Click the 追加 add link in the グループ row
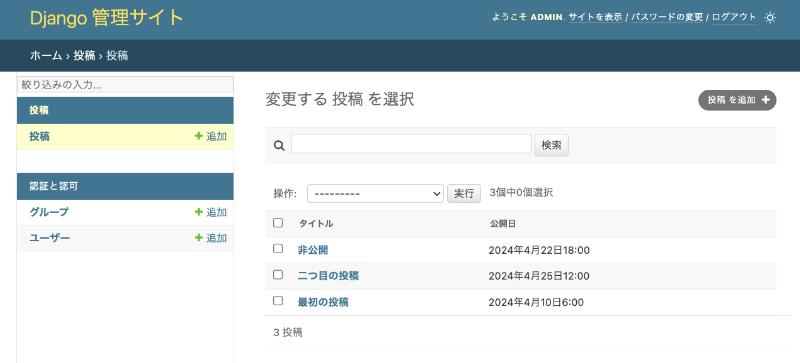 click(211, 212)
